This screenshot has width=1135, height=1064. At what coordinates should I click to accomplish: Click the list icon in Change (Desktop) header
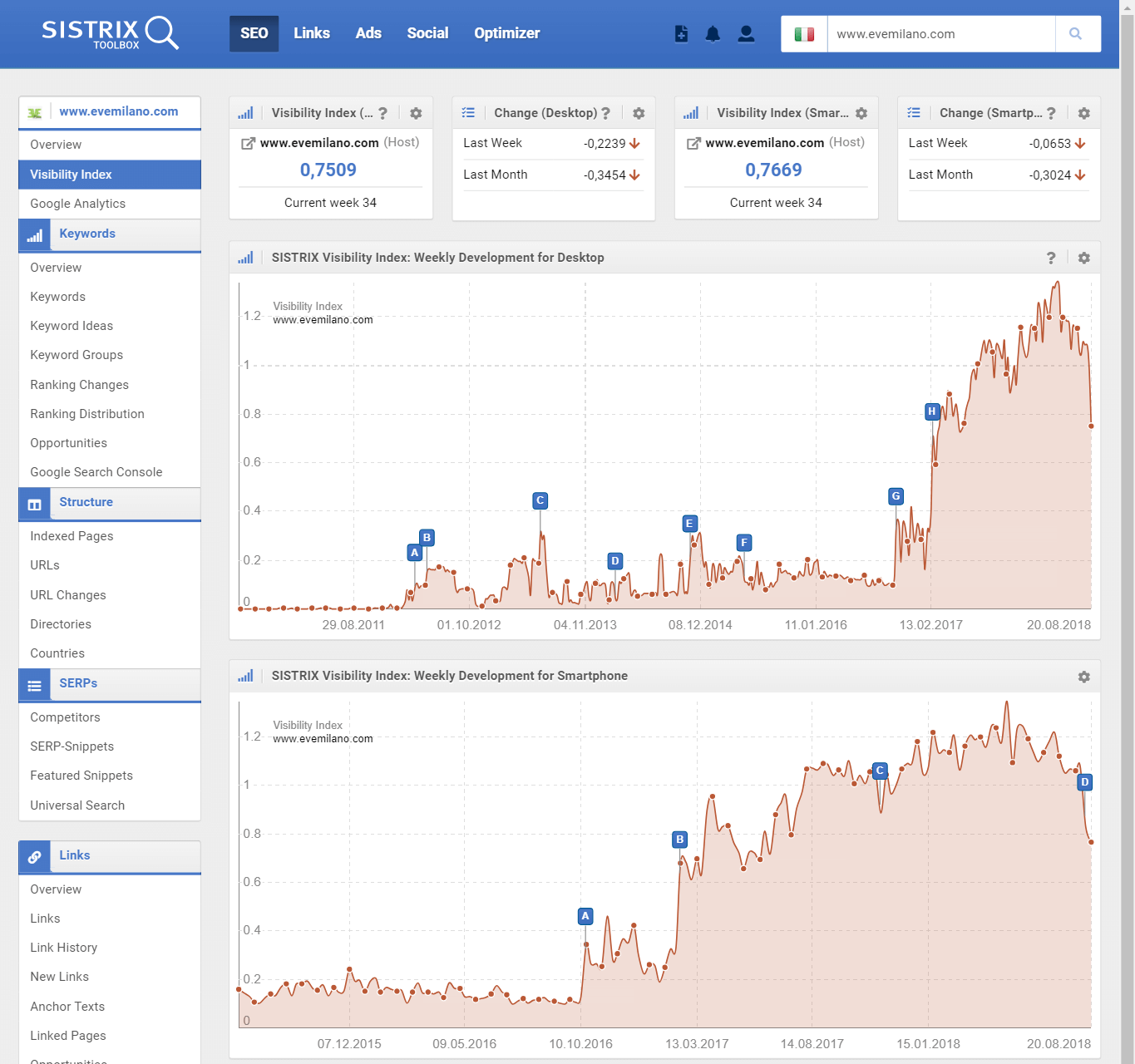(x=468, y=113)
